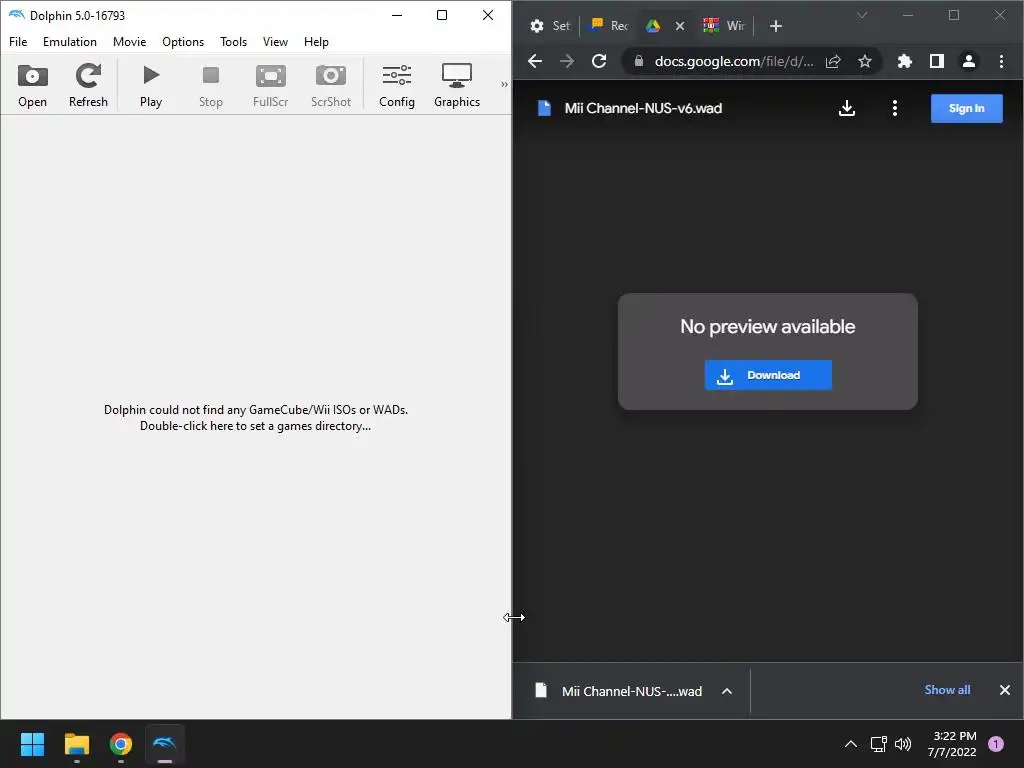The image size is (1024, 768).
Task: Open a new Chrome tab
Action: pos(776,26)
